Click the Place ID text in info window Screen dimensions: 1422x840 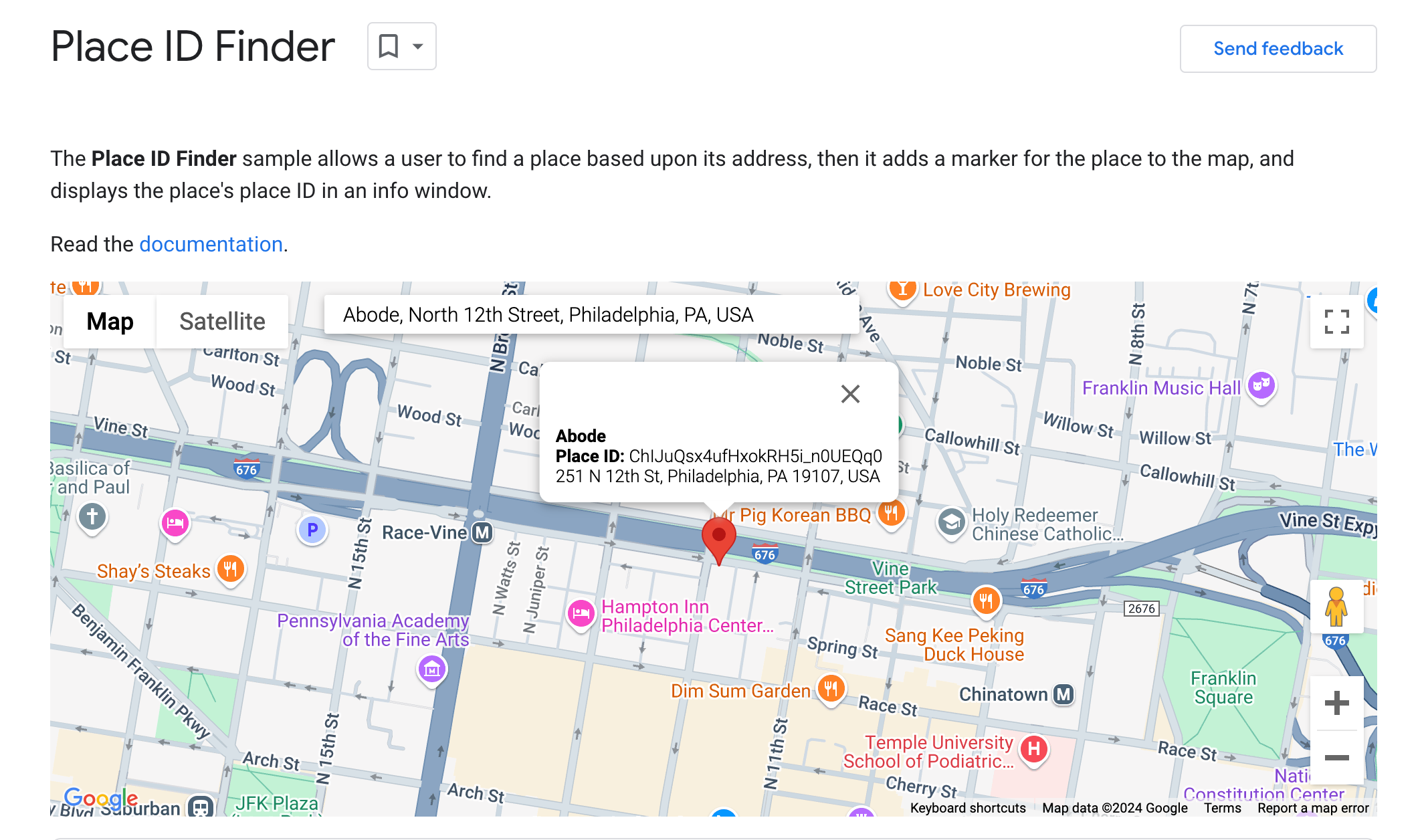719,456
